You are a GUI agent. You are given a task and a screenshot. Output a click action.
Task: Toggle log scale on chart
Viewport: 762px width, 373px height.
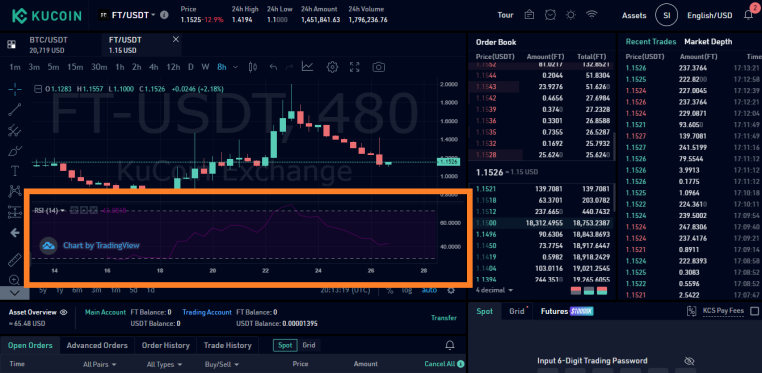(407, 290)
